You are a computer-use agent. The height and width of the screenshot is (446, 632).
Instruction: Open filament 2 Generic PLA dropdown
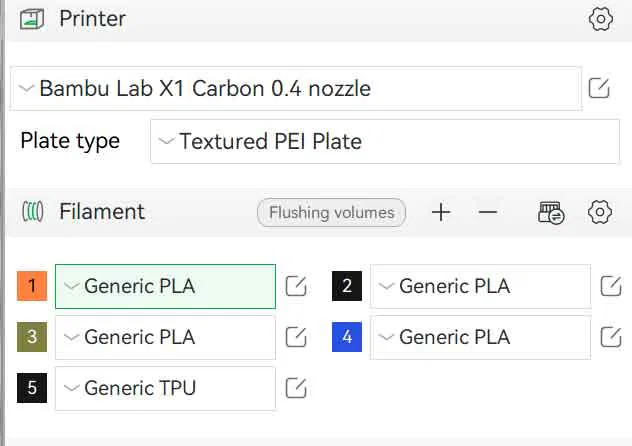pos(480,287)
